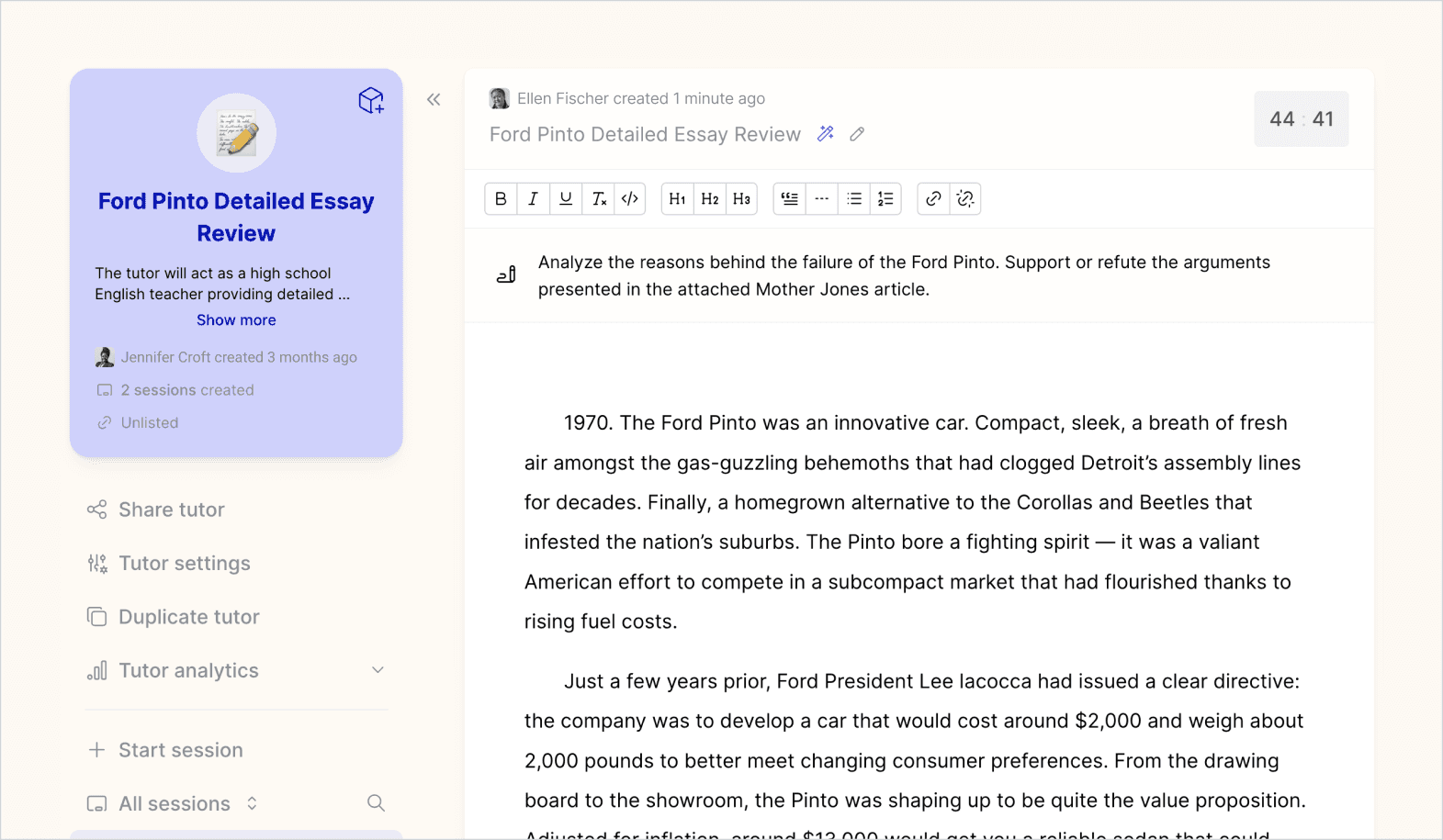The width and height of the screenshot is (1443, 840).
Task: Collapse the sidebar with double chevron
Action: click(434, 99)
